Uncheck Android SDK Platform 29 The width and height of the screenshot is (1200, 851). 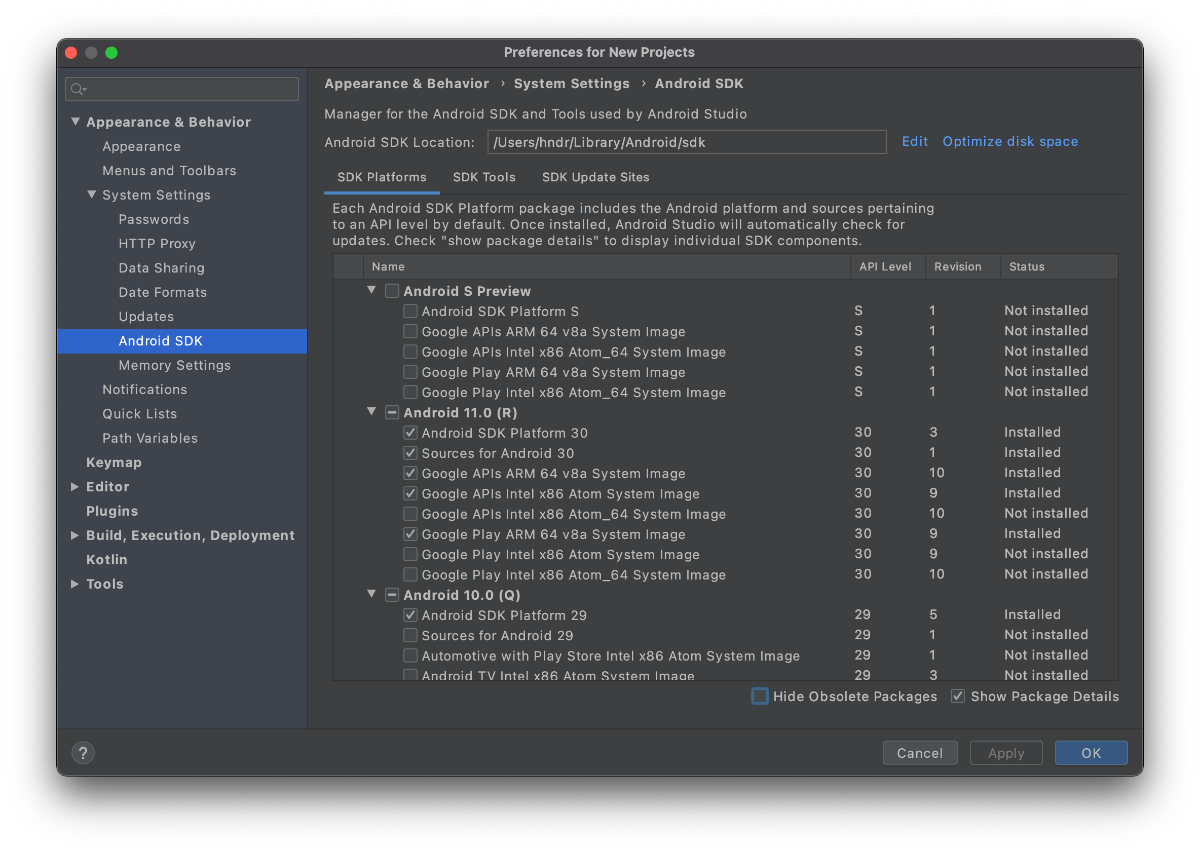pos(410,615)
